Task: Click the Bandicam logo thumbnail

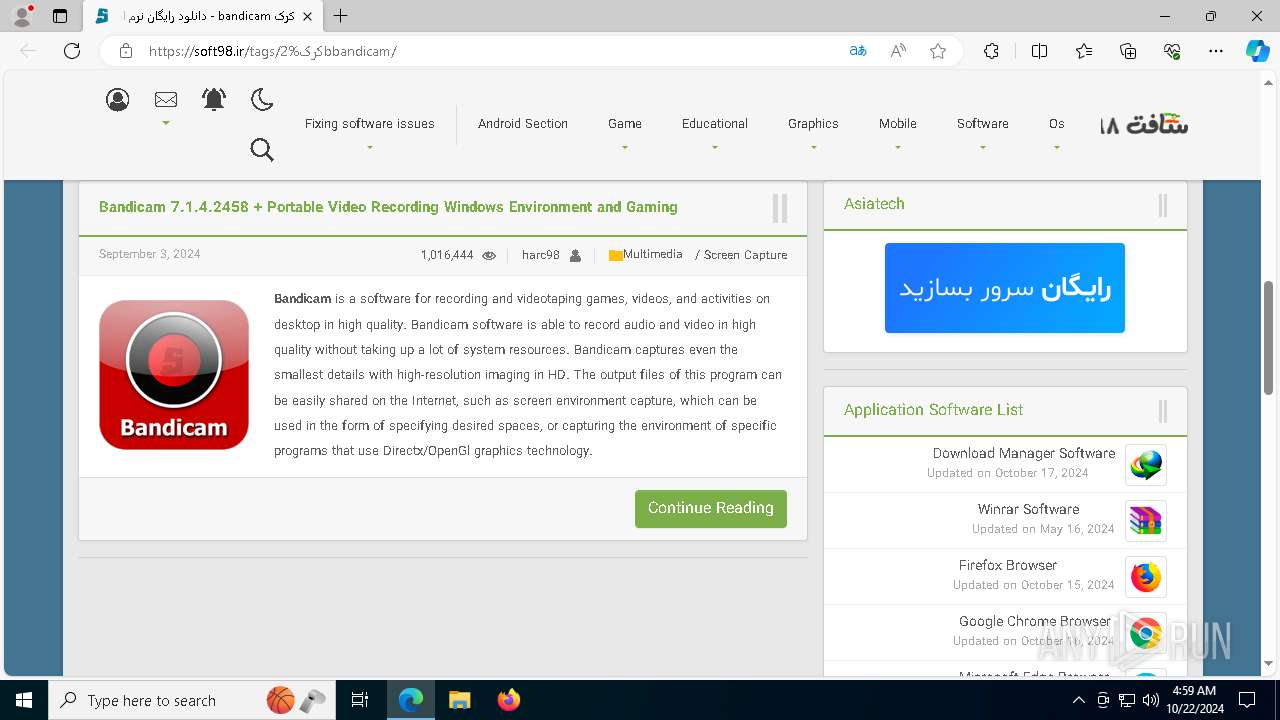Action: point(174,375)
